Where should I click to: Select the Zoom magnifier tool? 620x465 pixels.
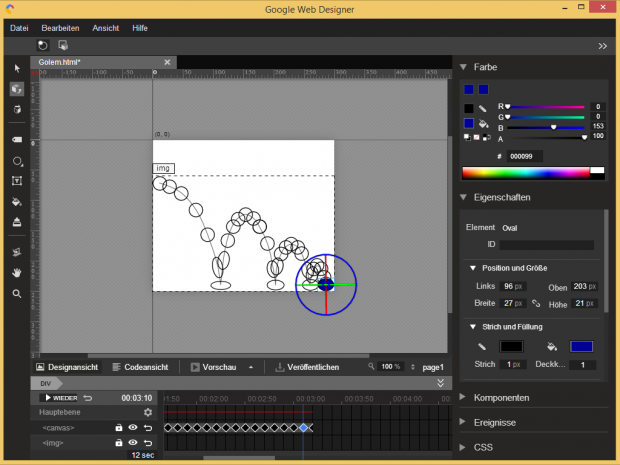[16, 294]
